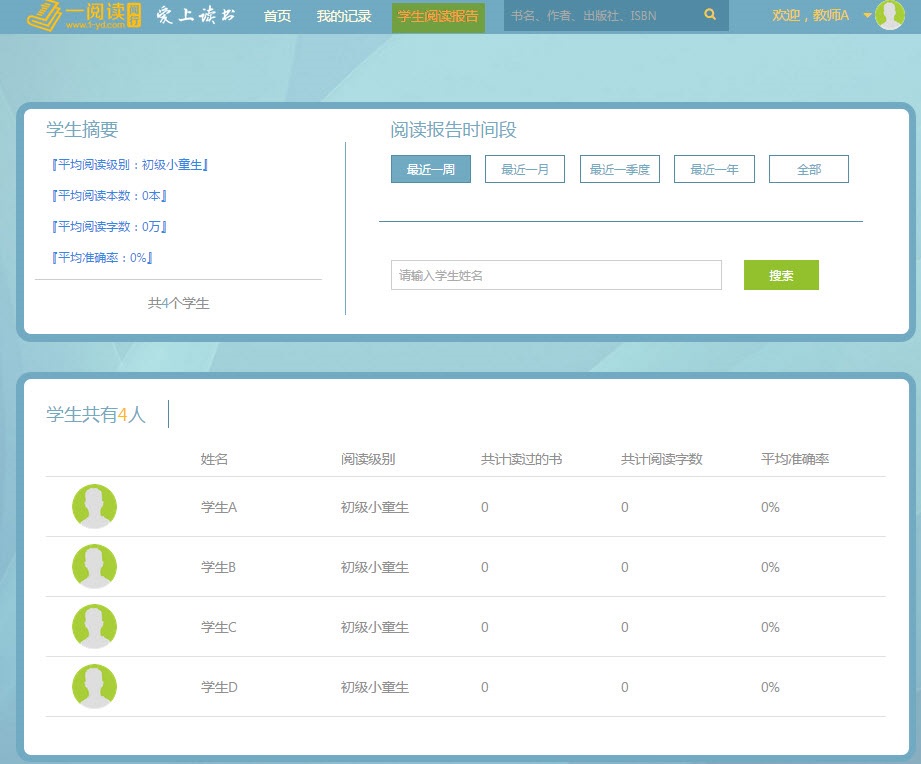
Task: Click the search magnifier icon in header
Action: tap(710, 15)
